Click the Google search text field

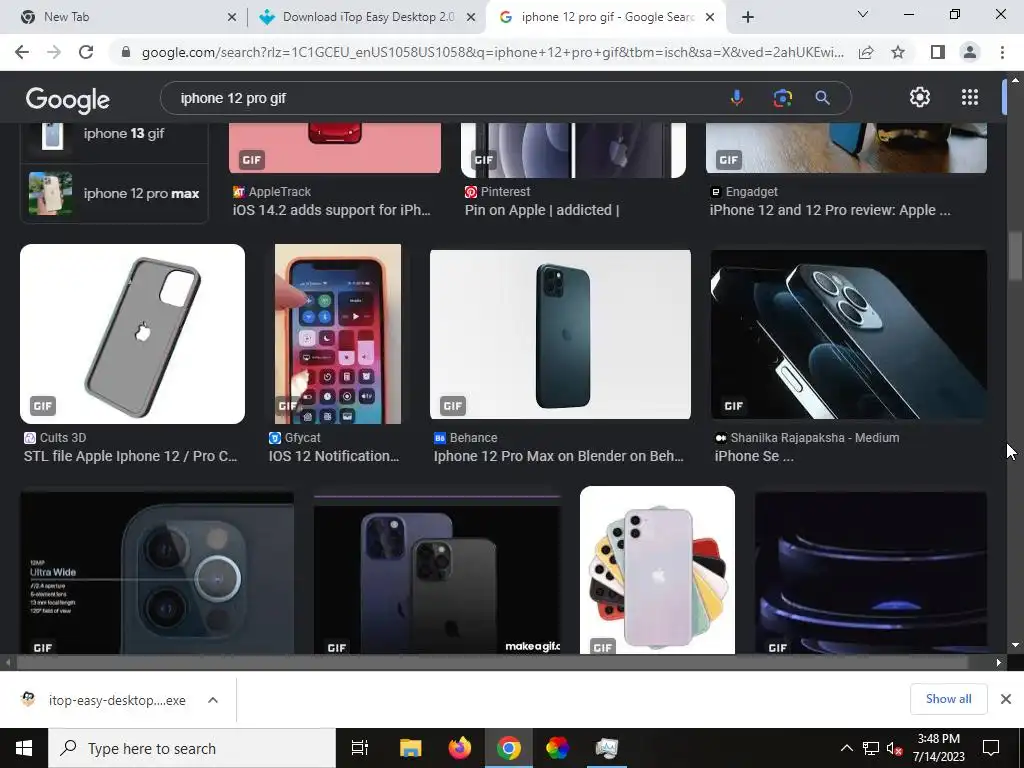pos(444,98)
